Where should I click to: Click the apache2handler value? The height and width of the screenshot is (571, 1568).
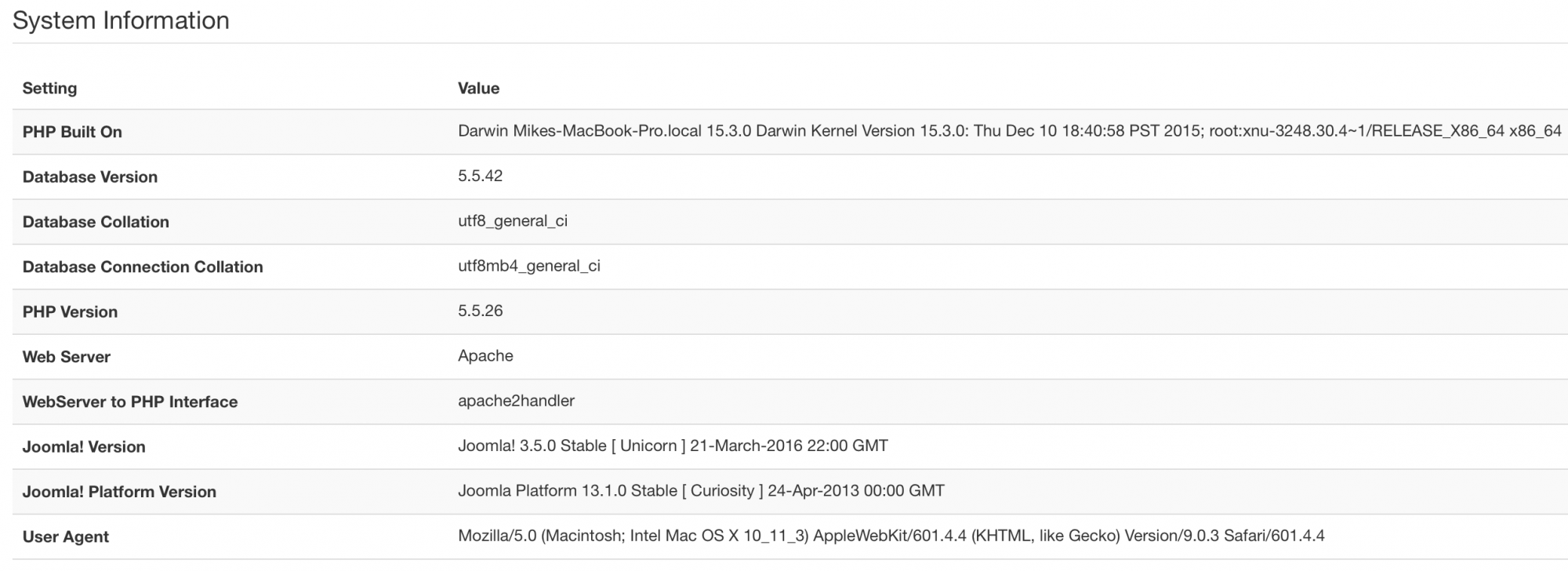(516, 401)
